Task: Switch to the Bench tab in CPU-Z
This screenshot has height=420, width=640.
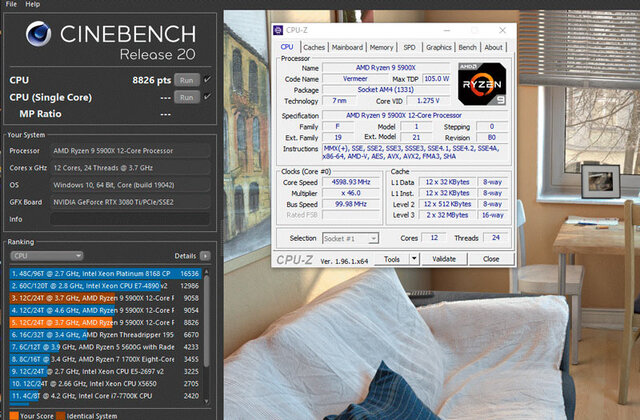Action: point(467,47)
